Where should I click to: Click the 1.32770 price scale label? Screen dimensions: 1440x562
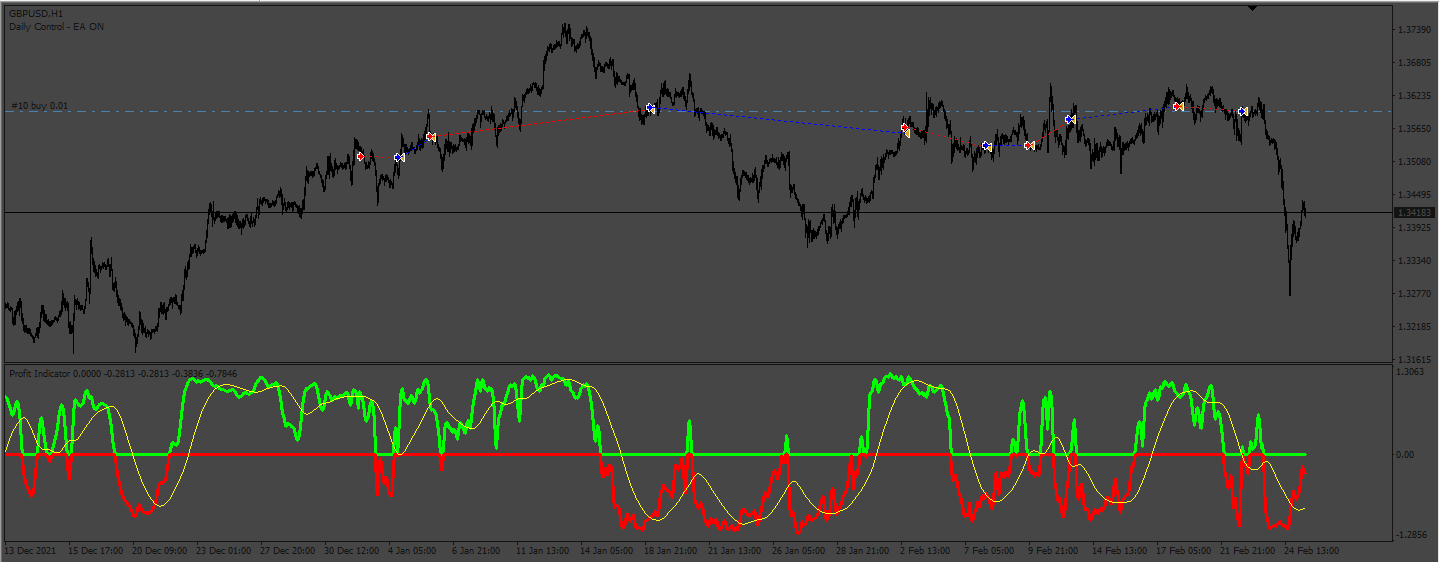tap(1416, 293)
